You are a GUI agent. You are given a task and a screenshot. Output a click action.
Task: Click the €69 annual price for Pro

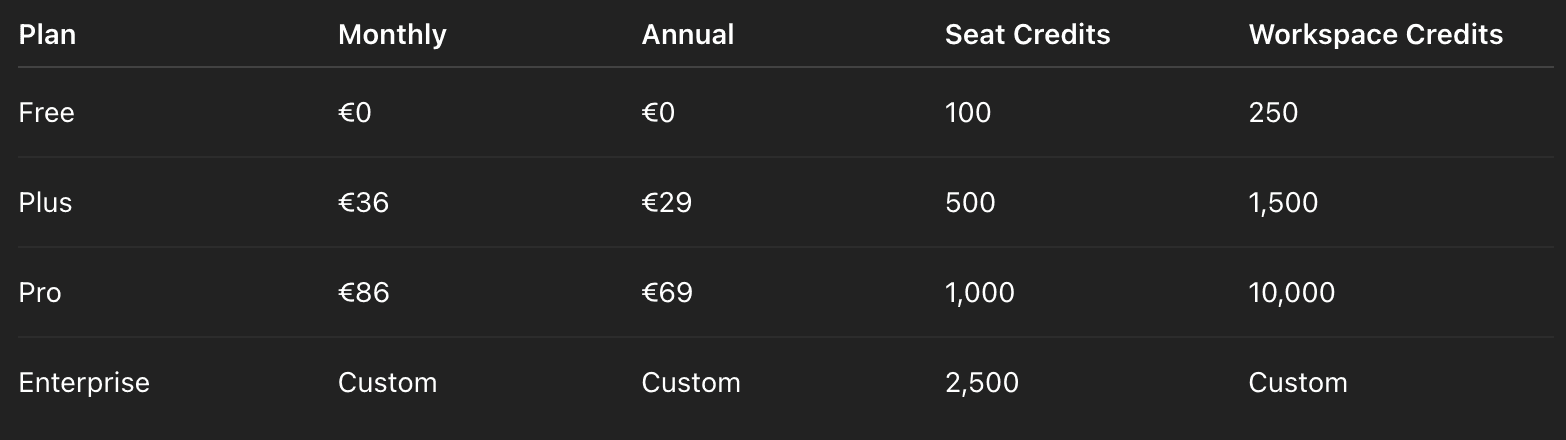[667, 292]
